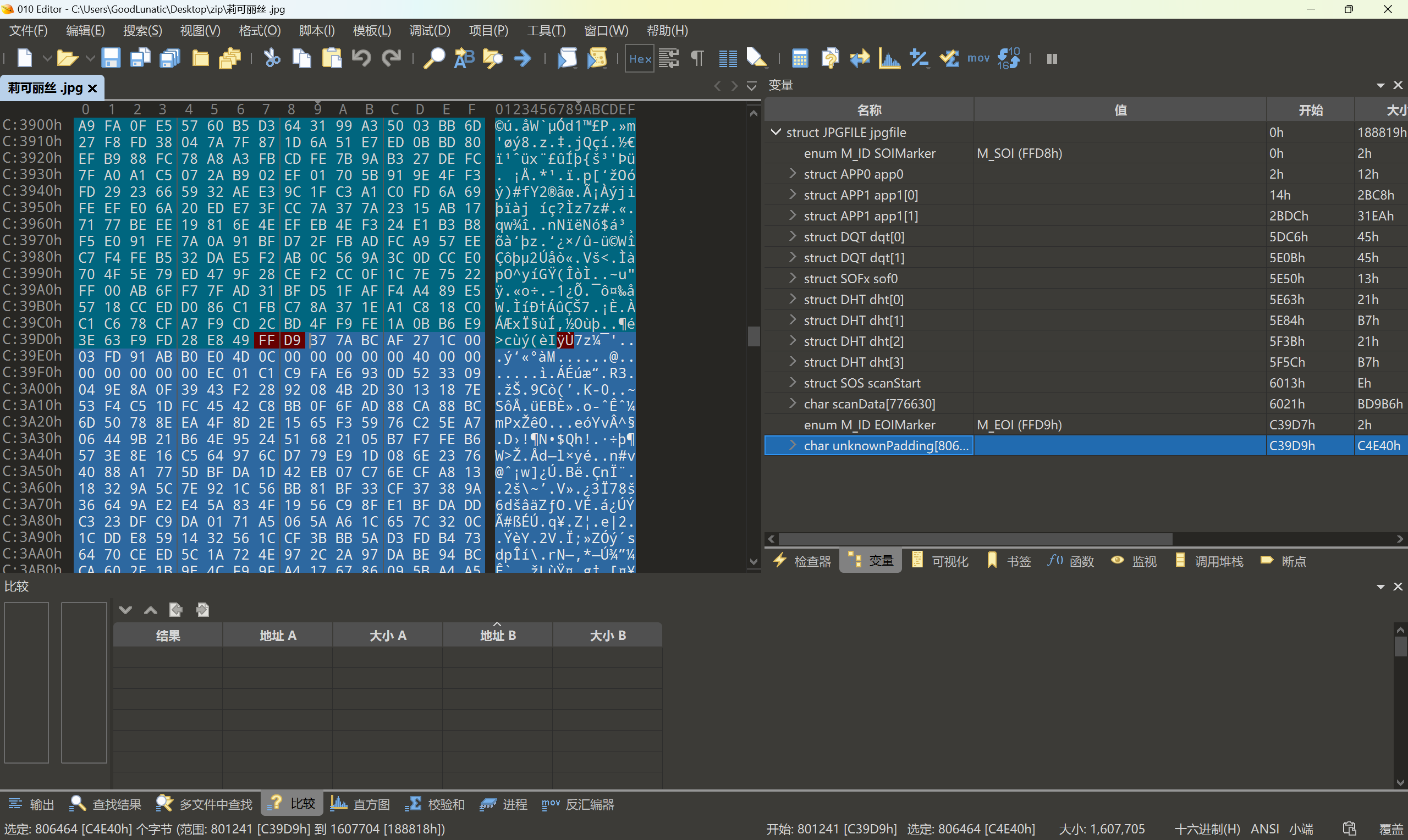Expand struct SOS scanStart row

793,383
